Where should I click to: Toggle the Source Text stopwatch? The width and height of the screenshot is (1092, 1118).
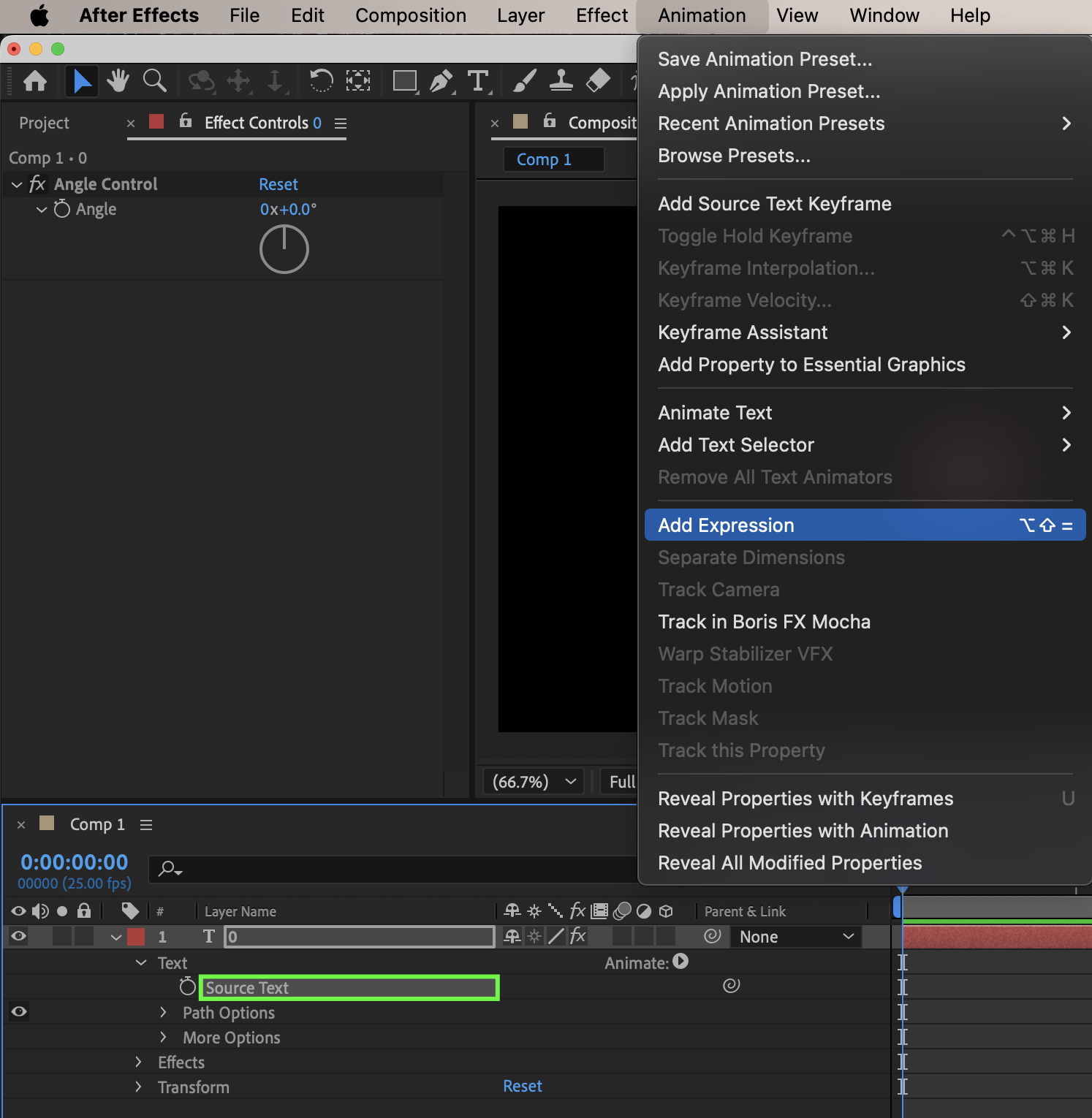(188, 986)
